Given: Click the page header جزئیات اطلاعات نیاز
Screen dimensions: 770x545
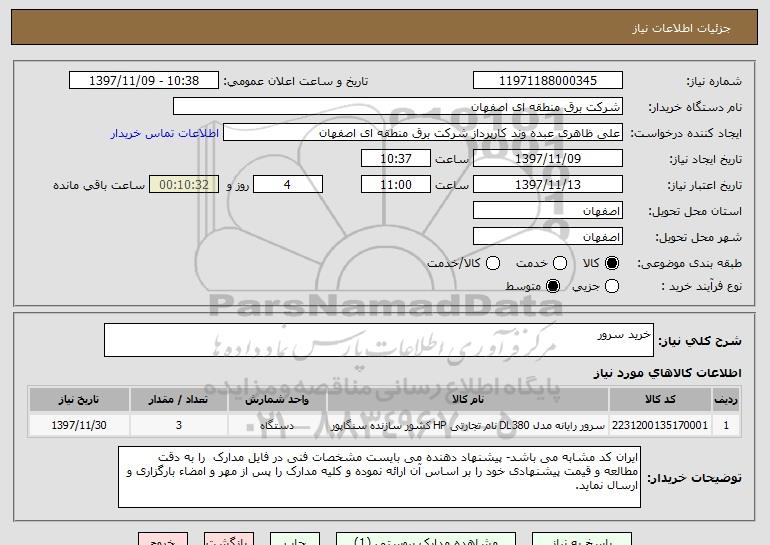Looking at the screenshot, I should pyautogui.click(x=681, y=28).
